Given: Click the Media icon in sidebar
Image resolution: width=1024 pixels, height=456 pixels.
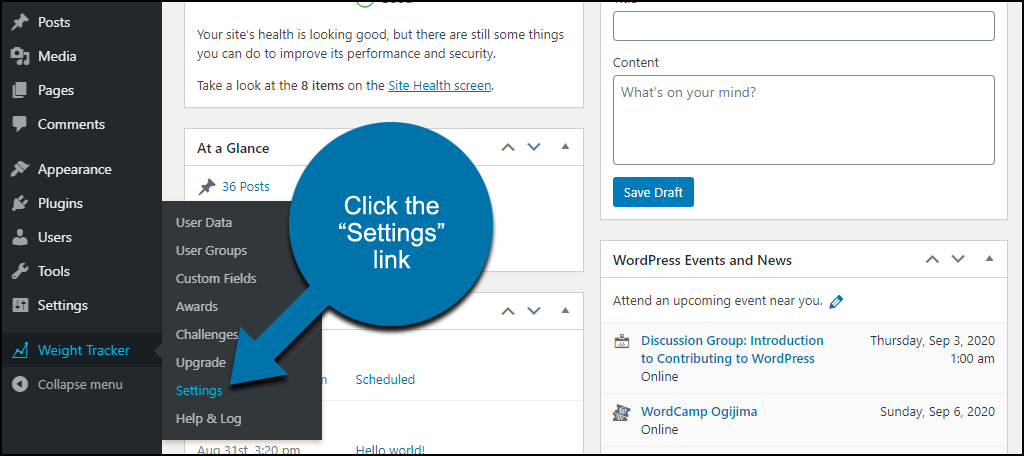Looking at the screenshot, I should coord(20,56).
